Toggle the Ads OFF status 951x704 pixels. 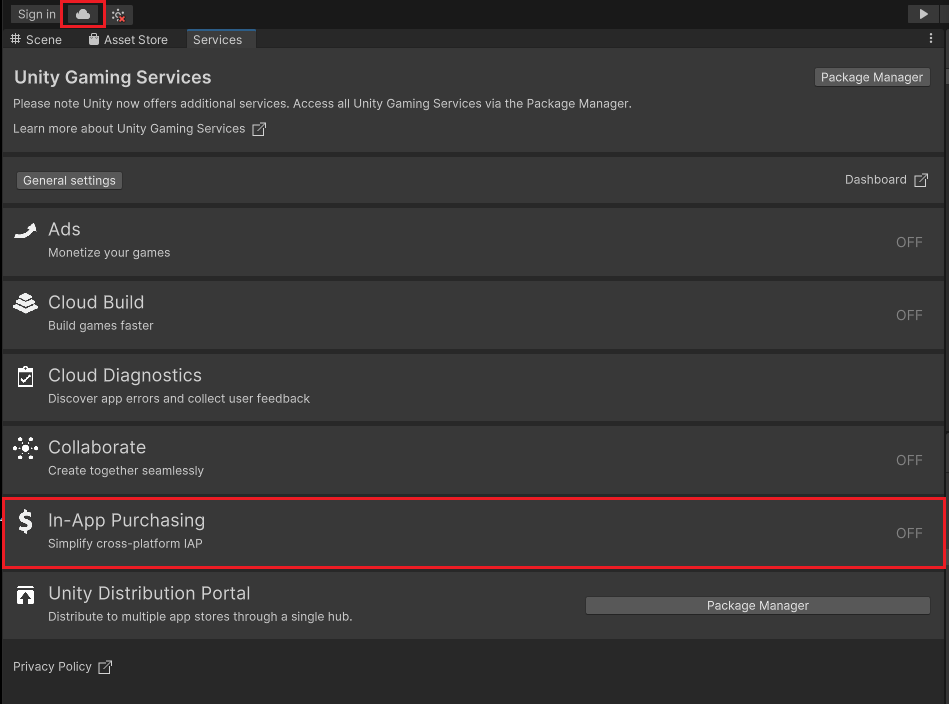point(909,243)
